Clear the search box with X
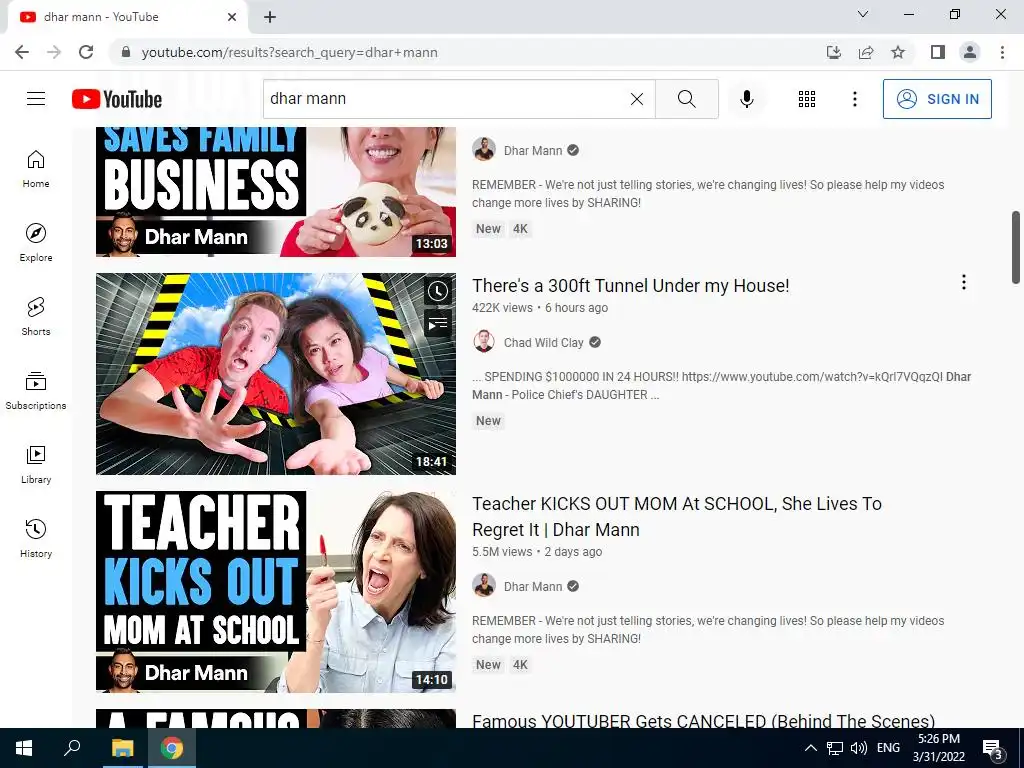This screenshot has width=1024, height=768. pyautogui.click(x=637, y=99)
